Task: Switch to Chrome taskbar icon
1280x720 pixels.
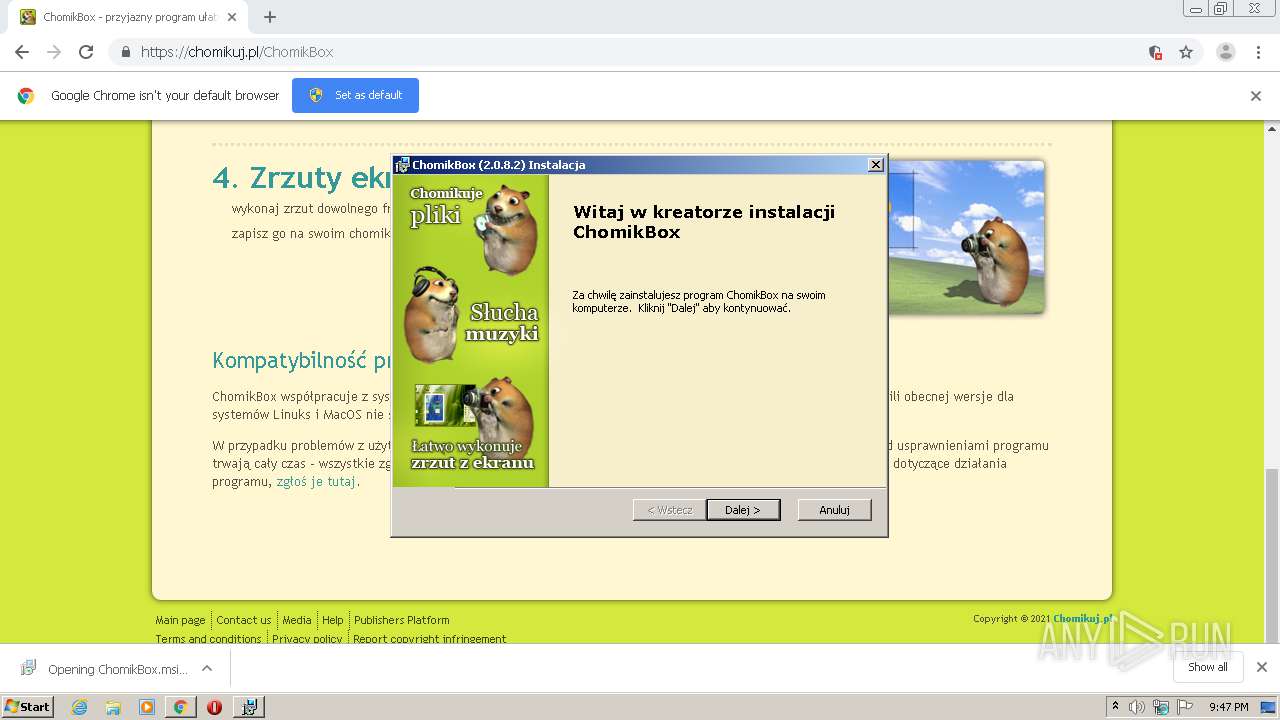Action: tap(180, 707)
